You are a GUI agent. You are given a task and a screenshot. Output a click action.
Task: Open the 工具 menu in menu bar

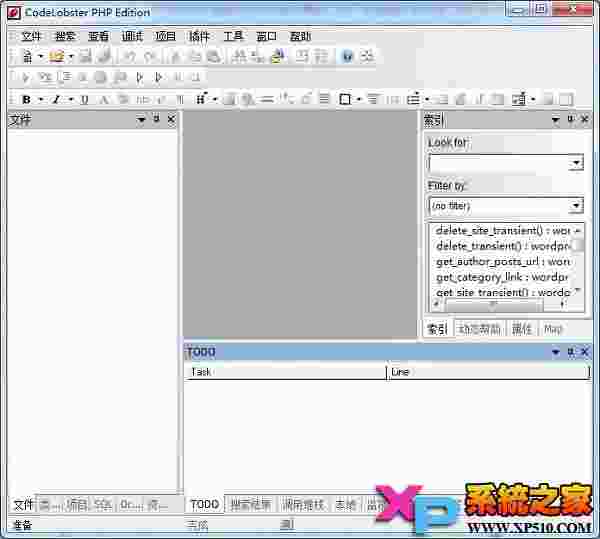click(x=233, y=36)
